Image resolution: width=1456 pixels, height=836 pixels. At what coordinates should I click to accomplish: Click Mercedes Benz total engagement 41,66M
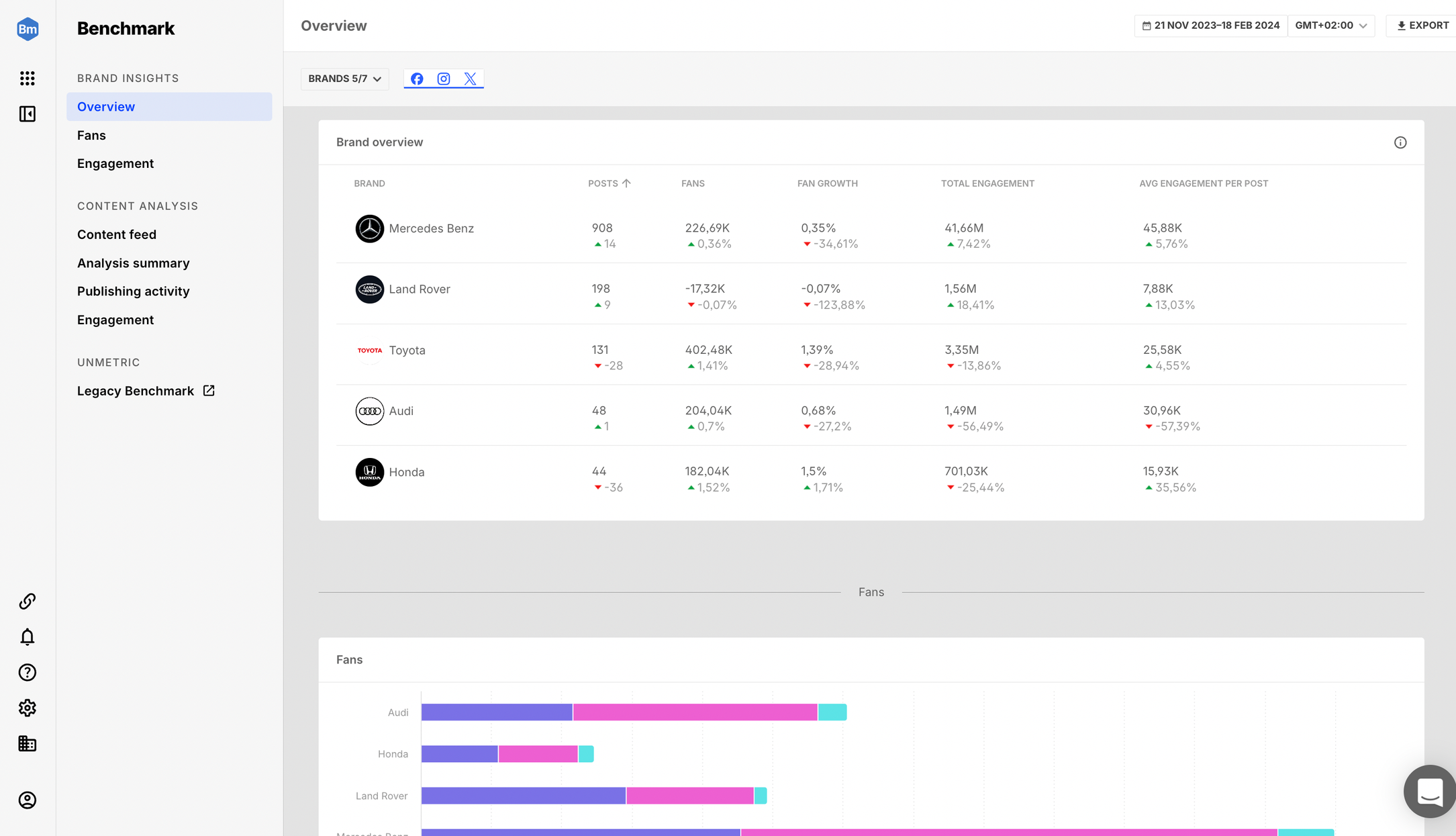point(964,228)
